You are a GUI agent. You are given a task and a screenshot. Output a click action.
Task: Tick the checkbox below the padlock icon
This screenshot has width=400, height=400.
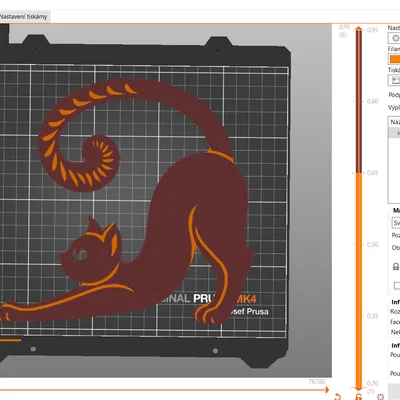(397, 285)
